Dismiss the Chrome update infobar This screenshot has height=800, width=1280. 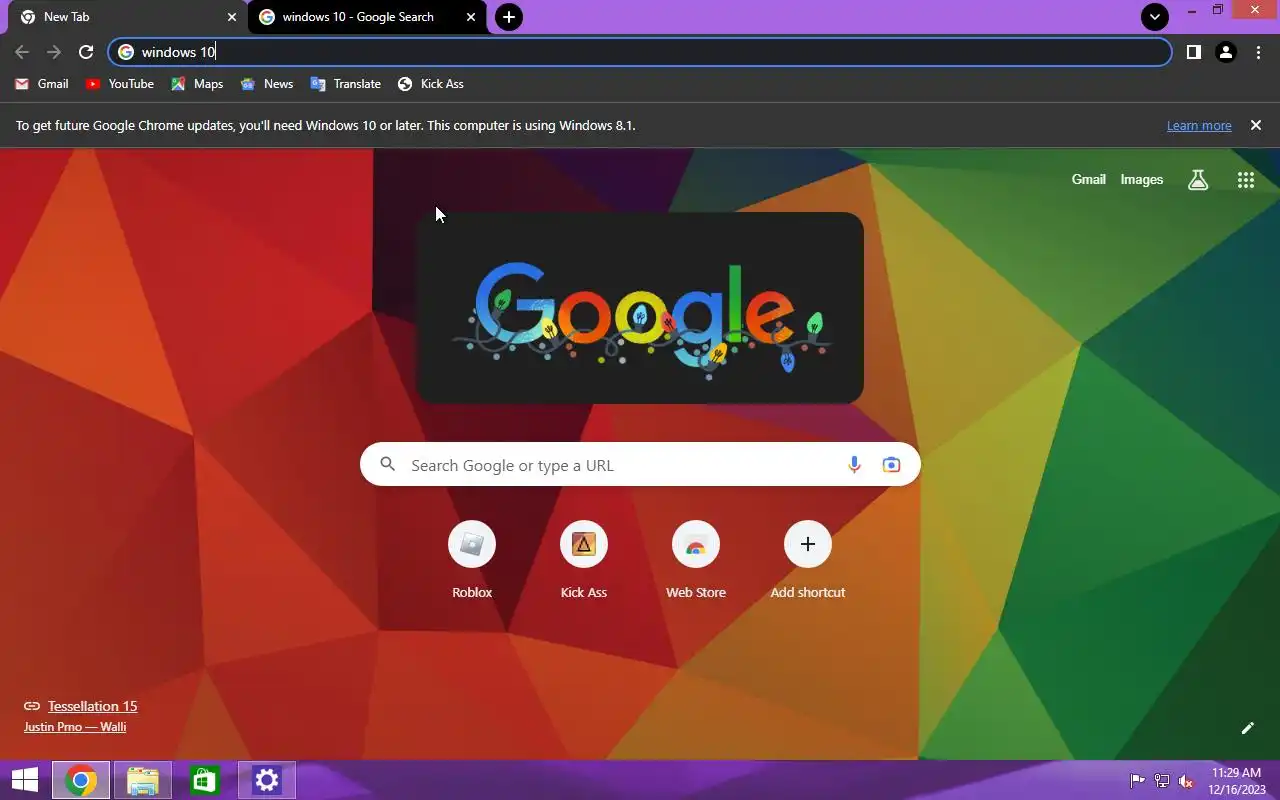point(1256,125)
